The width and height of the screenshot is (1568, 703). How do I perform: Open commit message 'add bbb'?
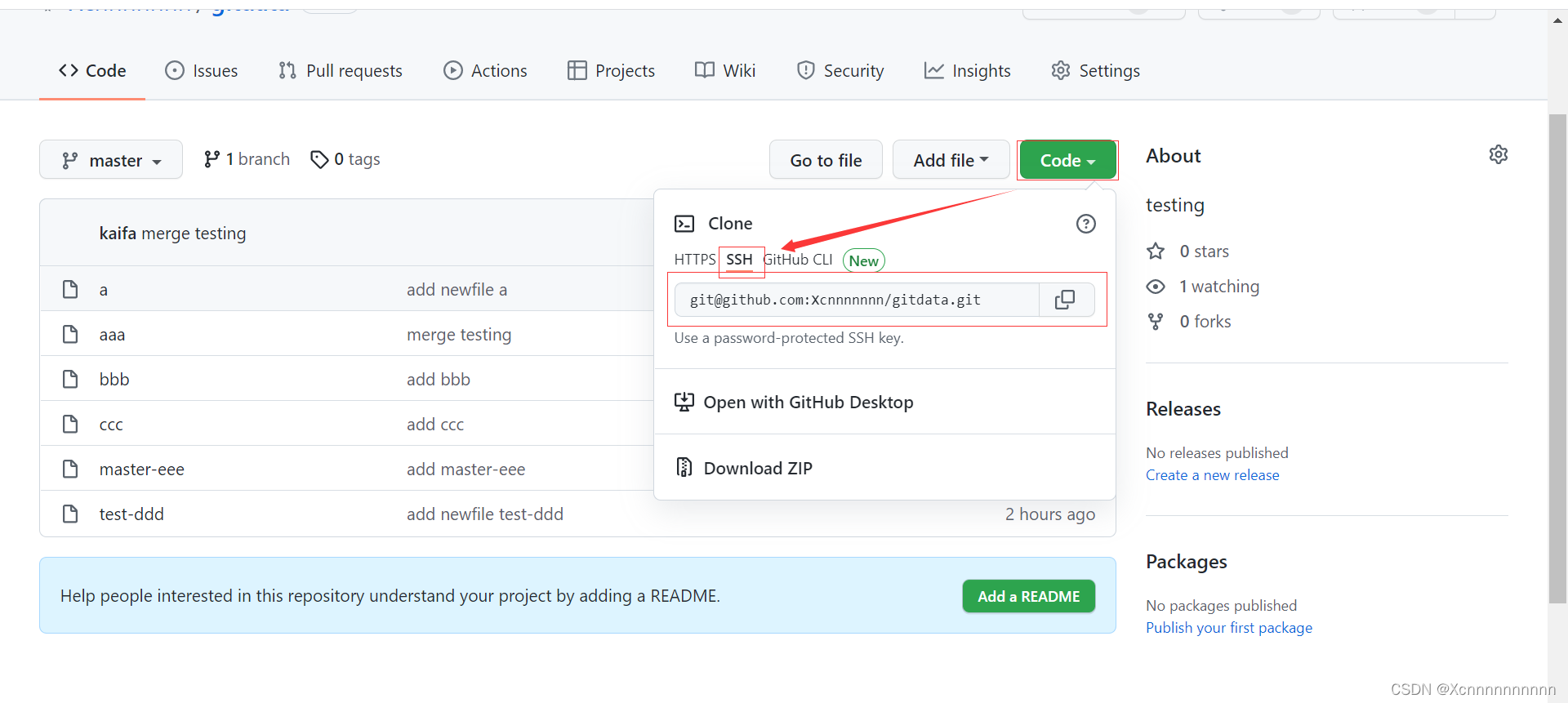439,380
